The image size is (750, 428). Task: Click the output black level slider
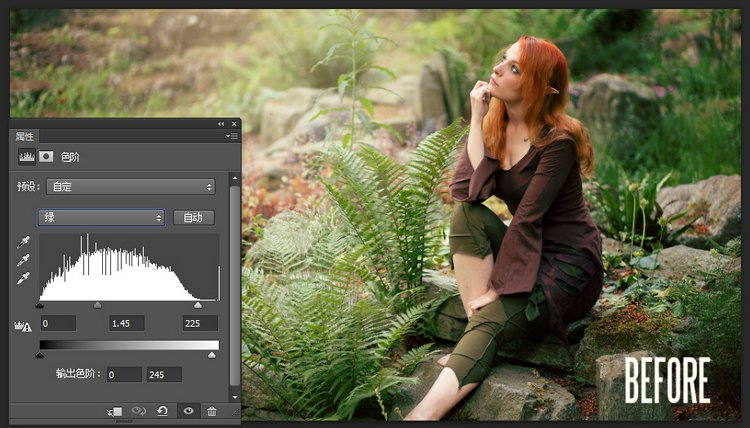[x=40, y=355]
